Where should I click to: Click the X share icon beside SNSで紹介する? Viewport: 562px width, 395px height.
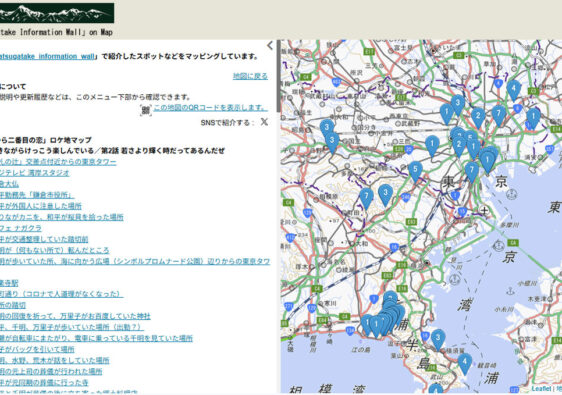(x=264, y=122)
